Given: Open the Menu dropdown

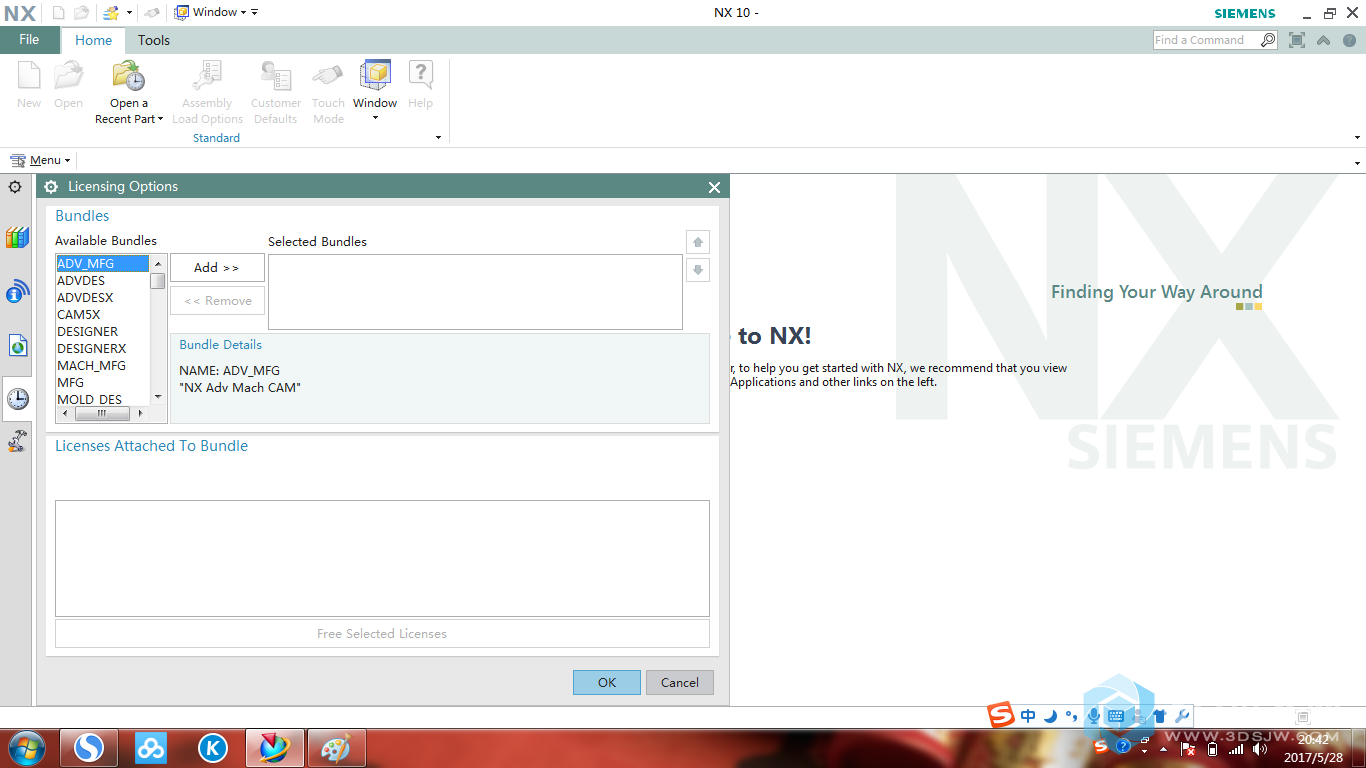Looking at the screenshot, I should click(x=40, y=160).
